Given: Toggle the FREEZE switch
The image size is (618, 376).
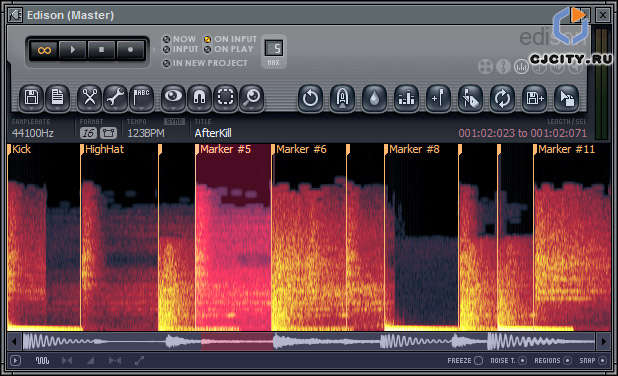Looking at the screenshot, I should coord(465,361).
